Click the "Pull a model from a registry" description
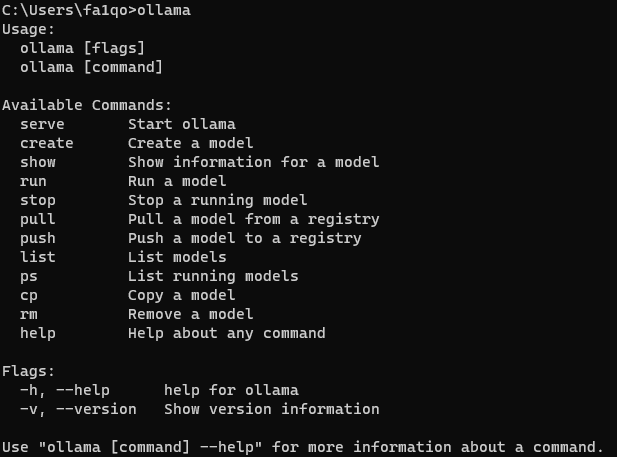 (x=254, y=219)
